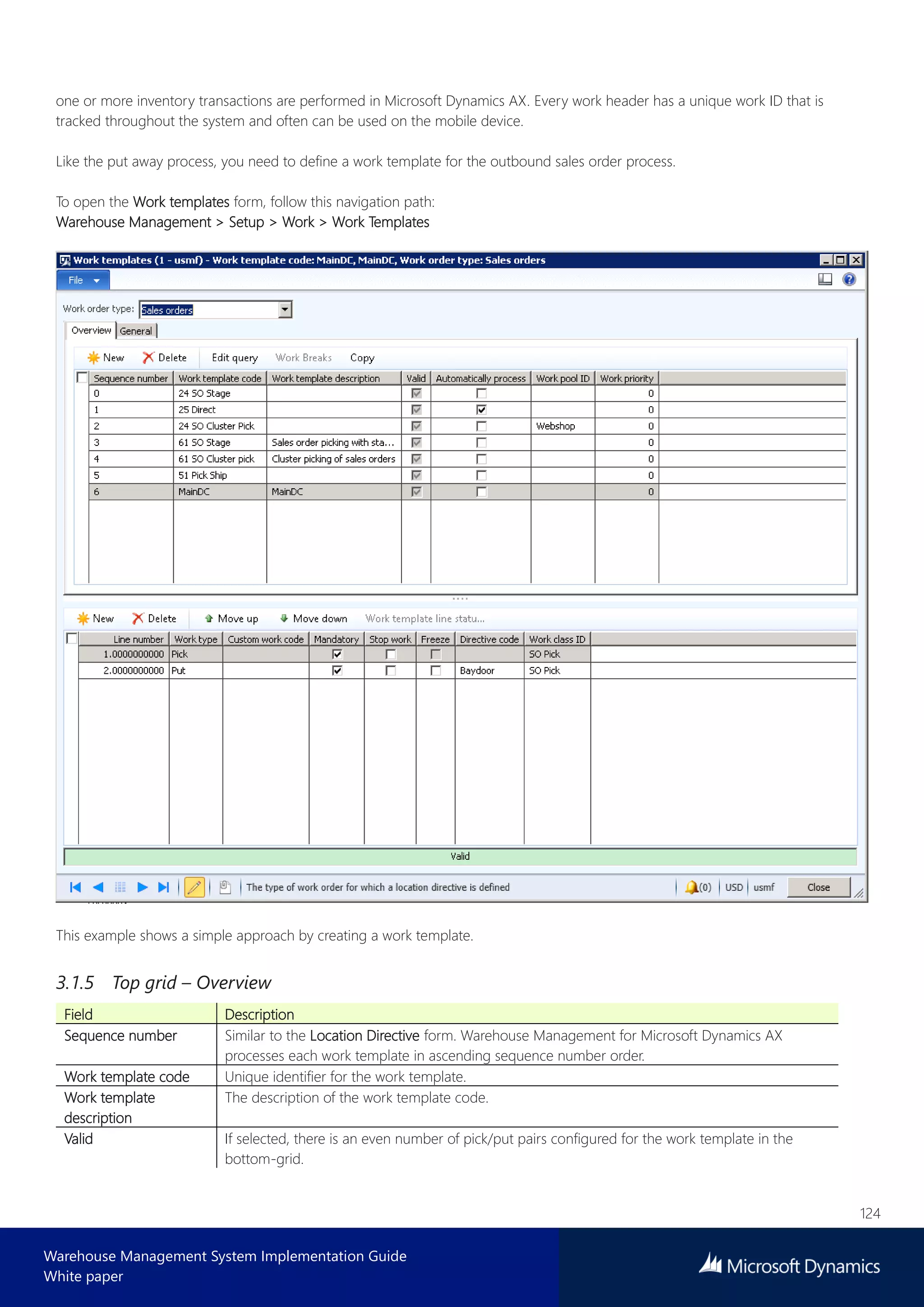Screen dimensions: 924x1307
Task: Select the 61 SO Cluster pick cell
Action: [220, 459]
